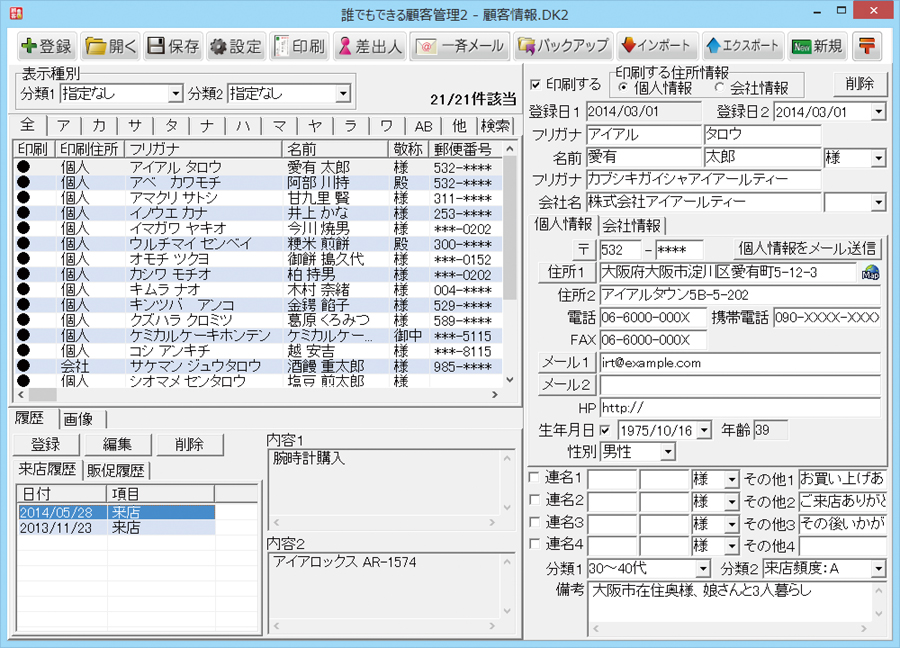This screenshot has width=900, height=648.
Task: Click the 印刷 print toolbar button
Action: (x=299, y=46)
